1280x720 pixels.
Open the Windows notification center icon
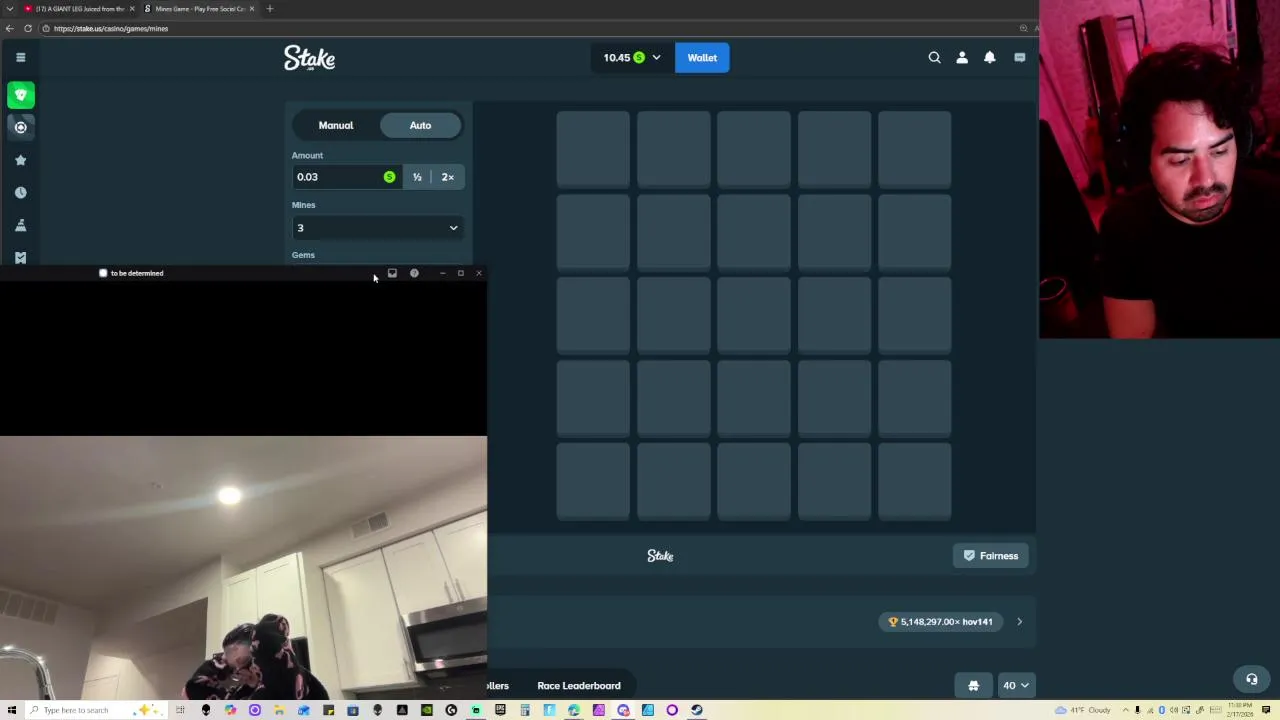click(1268, 710)
